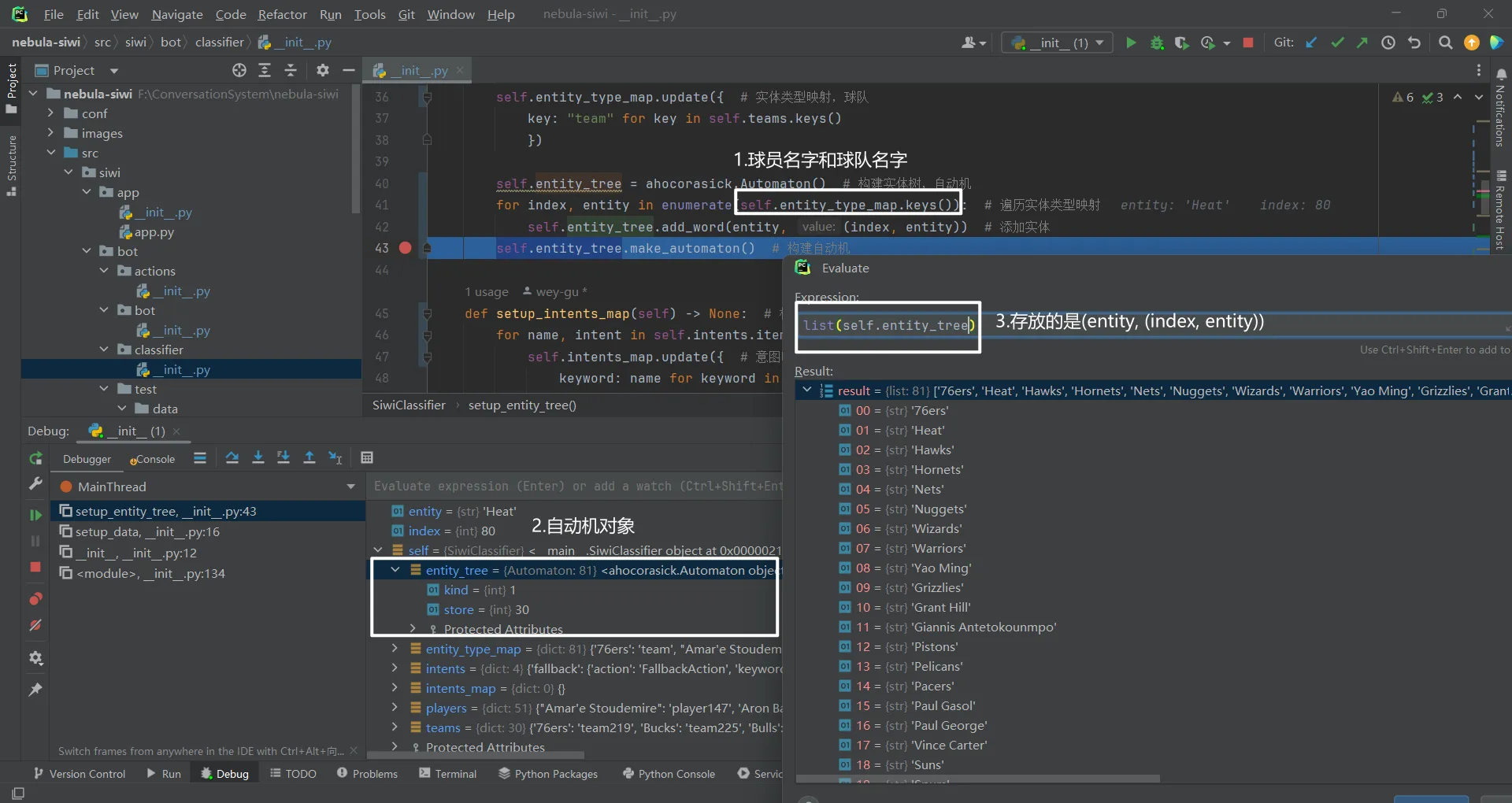The height and width of the screenshot is (803, 1512).
Task: Open MainThread selector dropdown
Action: pyautogui.click(x=350, y=487)
